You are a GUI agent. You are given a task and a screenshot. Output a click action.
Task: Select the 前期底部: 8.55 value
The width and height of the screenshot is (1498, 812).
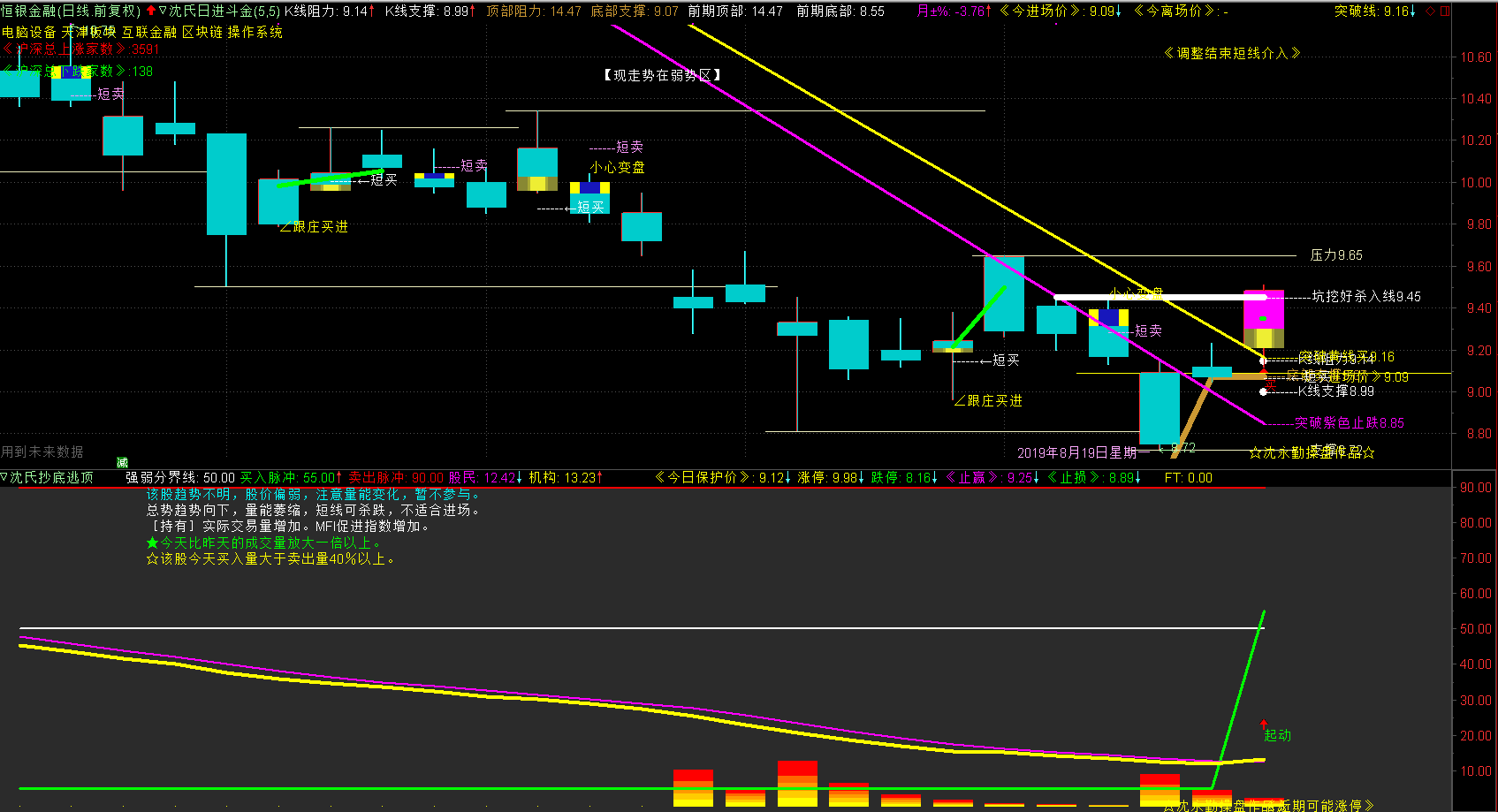(840, 11)
